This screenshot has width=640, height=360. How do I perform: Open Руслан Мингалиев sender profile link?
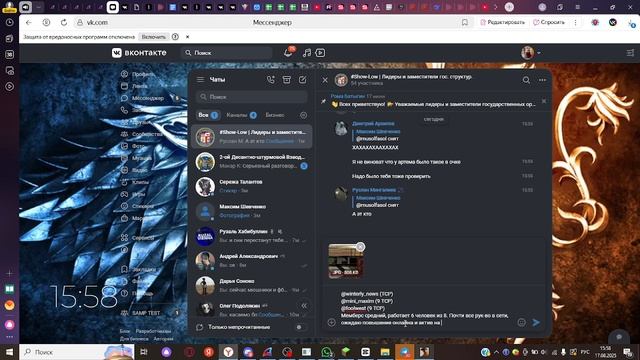click(x=374, y=190)
